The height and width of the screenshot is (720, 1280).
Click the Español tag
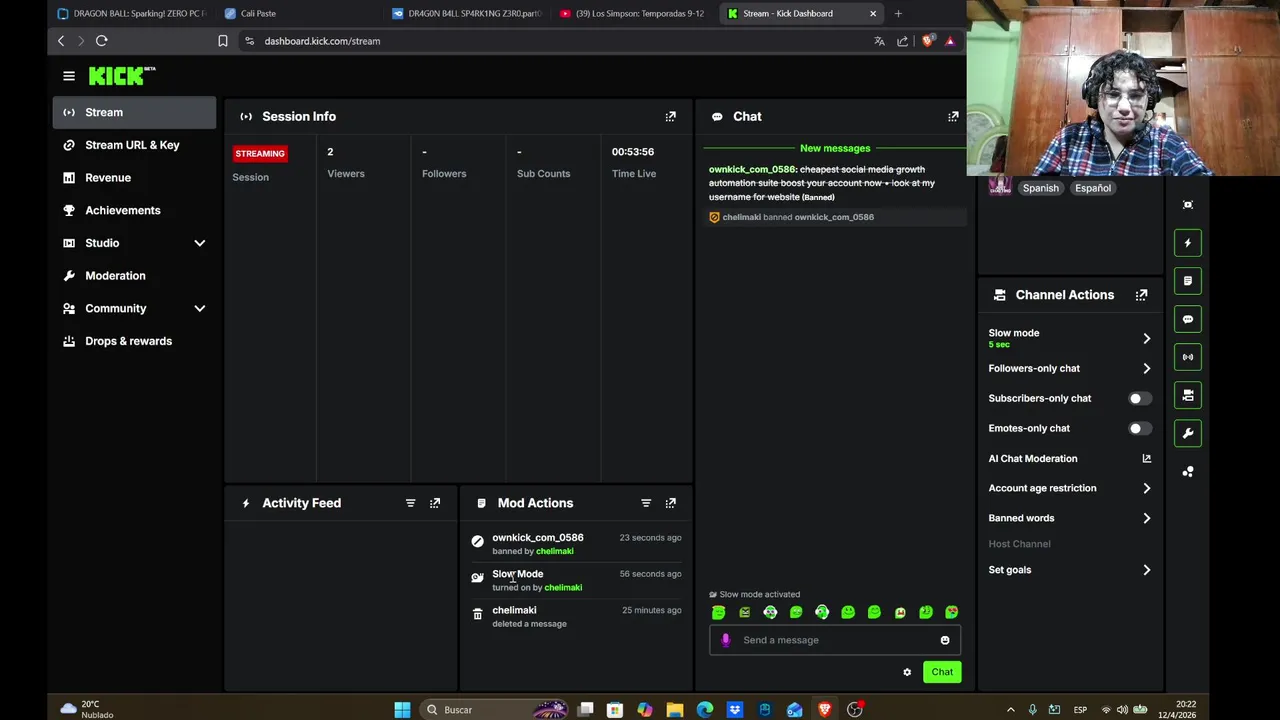click(1093, 188)
